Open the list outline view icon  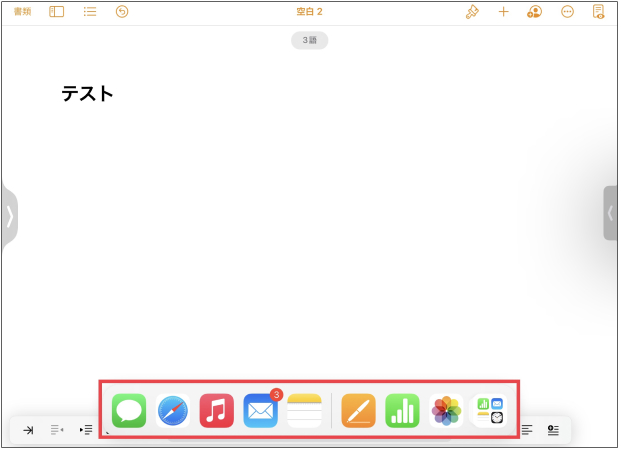90,11
